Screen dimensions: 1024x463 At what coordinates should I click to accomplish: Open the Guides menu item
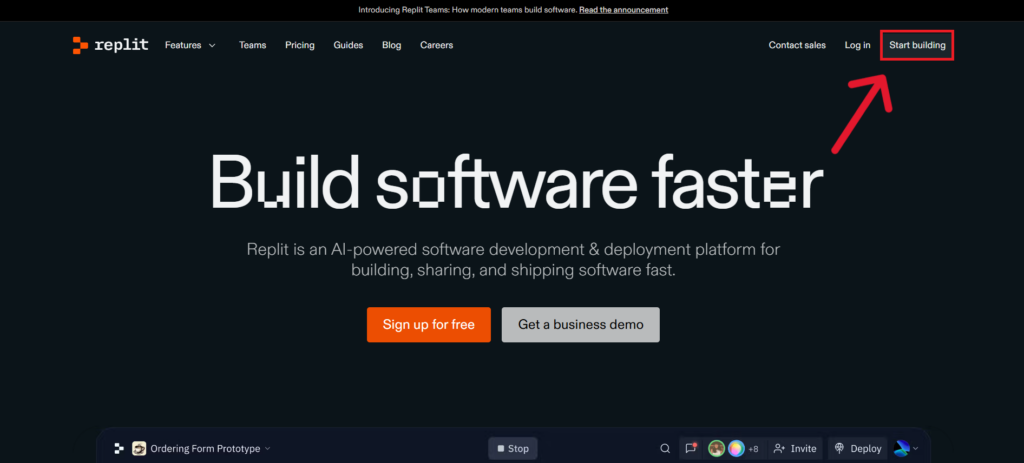pos(348,45)
